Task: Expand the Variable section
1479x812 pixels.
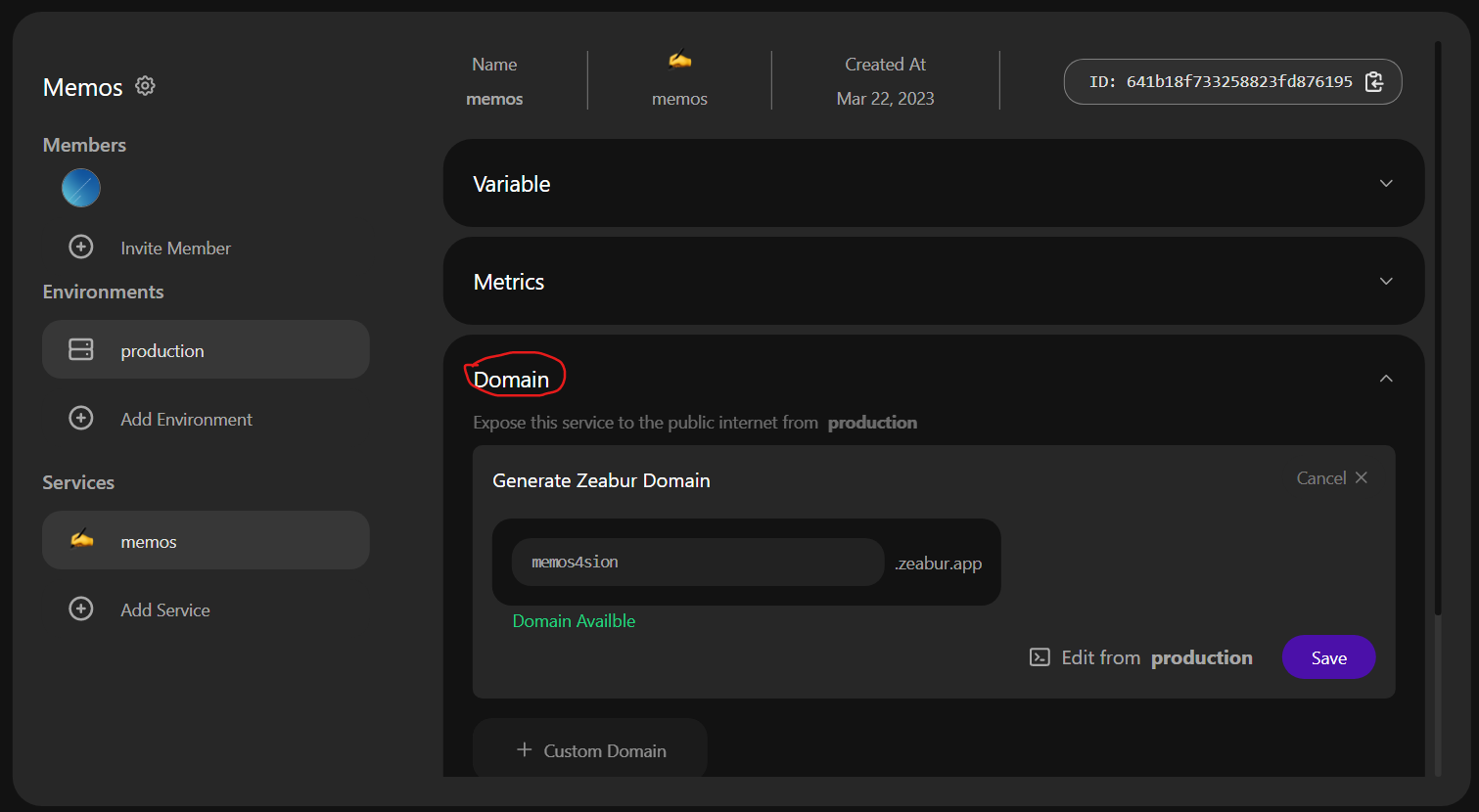Action: (1386, 184)
